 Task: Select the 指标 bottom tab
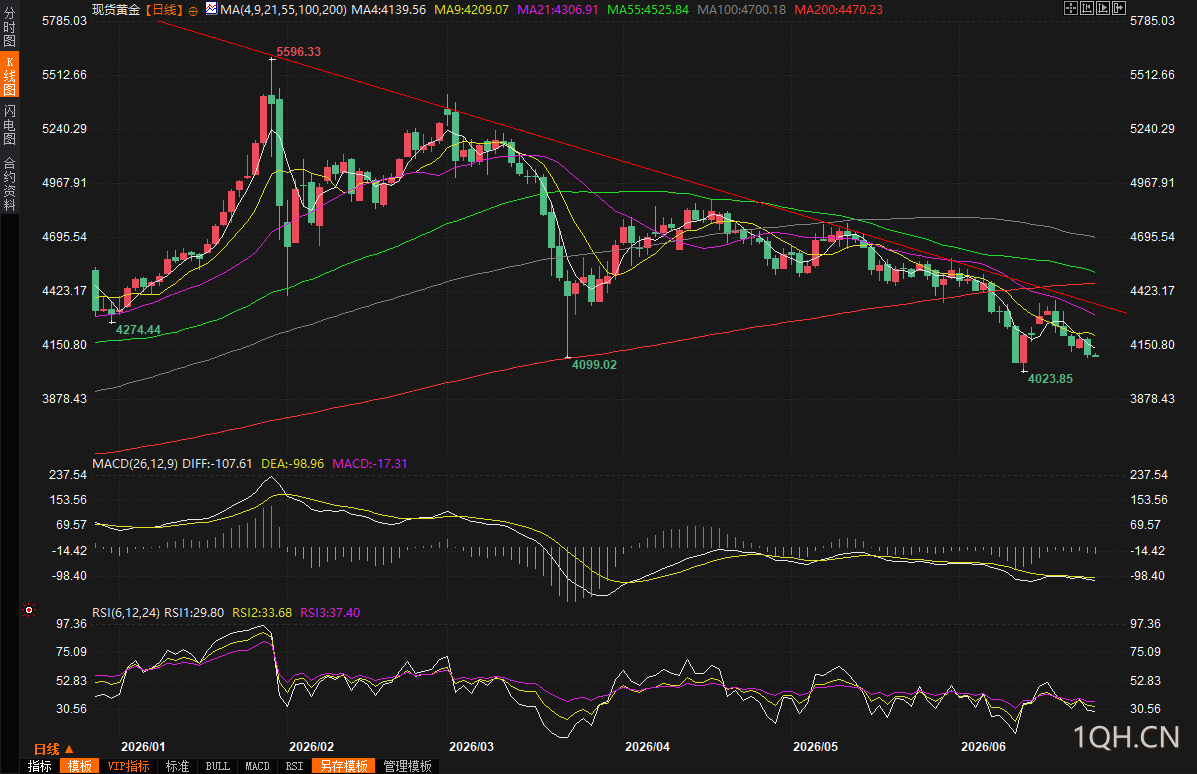(x=40, y=766)
